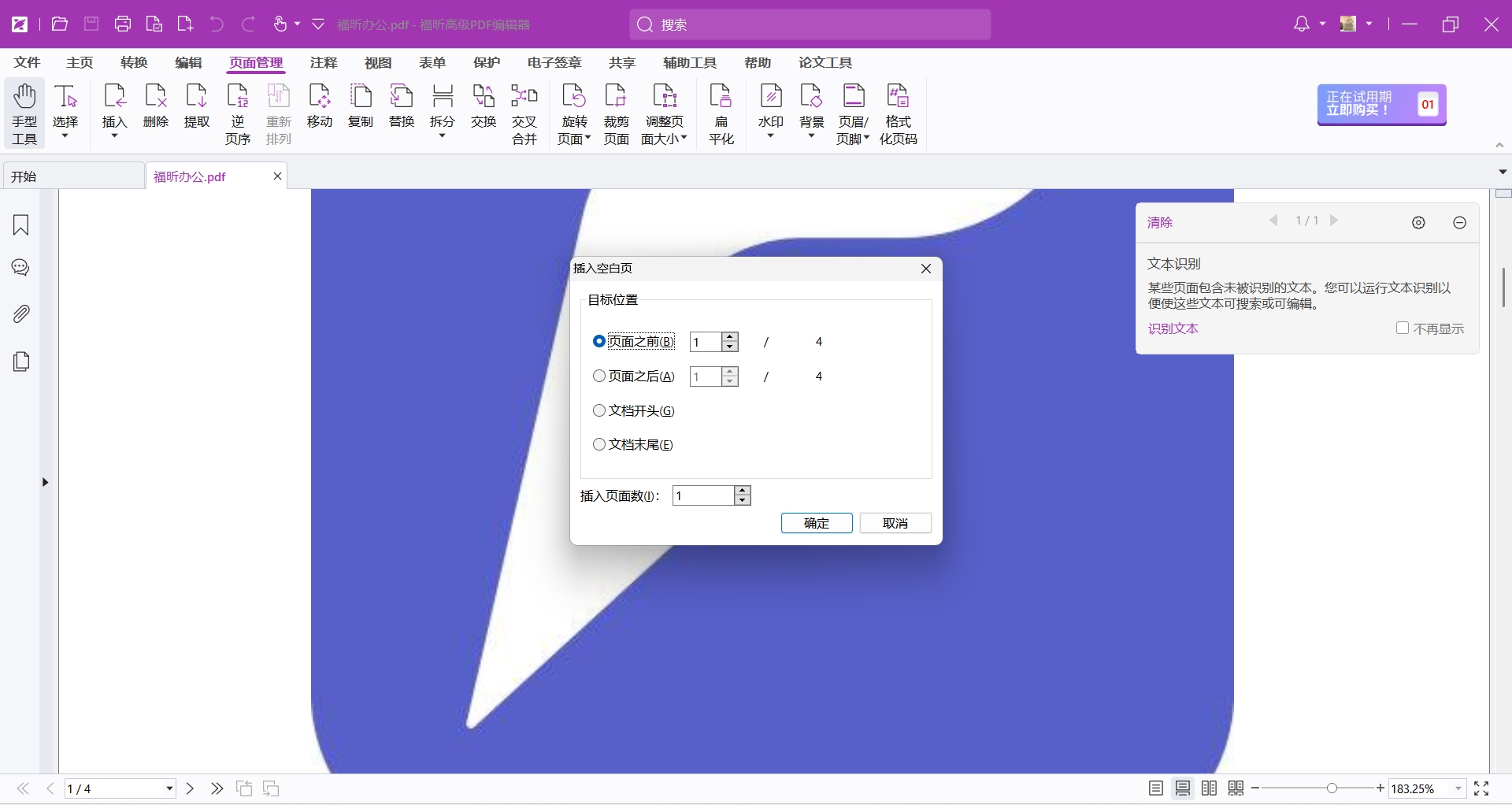Click the zoom slider handle
The width and height of the screenshot is (1512, 805).
[1332, 788]
